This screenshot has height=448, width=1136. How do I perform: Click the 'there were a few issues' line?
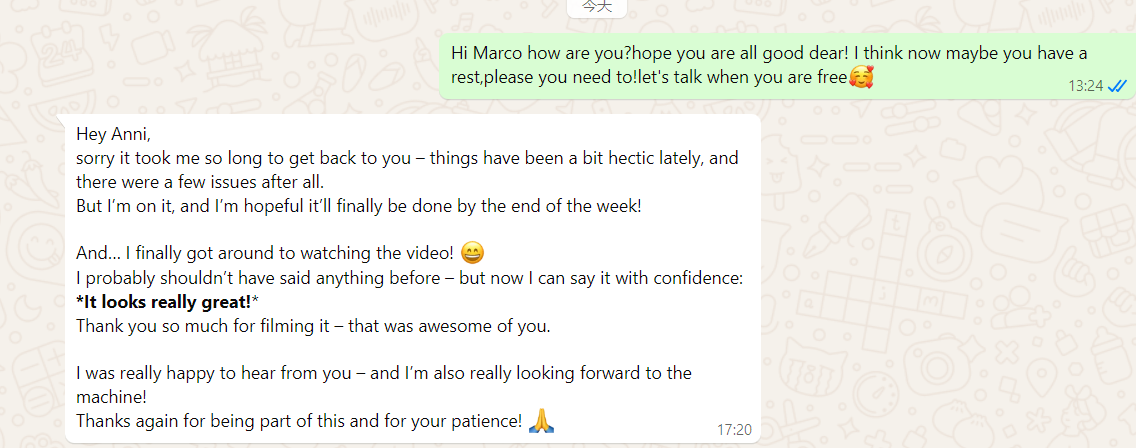point(200,182)
